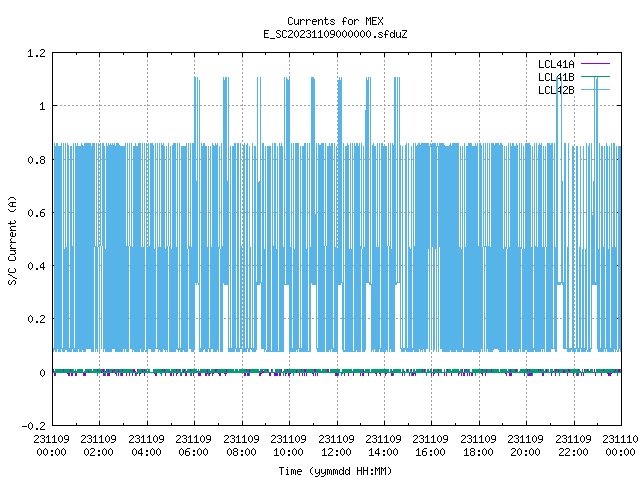Click the y-axis tick value -0.2

(33, 426)
